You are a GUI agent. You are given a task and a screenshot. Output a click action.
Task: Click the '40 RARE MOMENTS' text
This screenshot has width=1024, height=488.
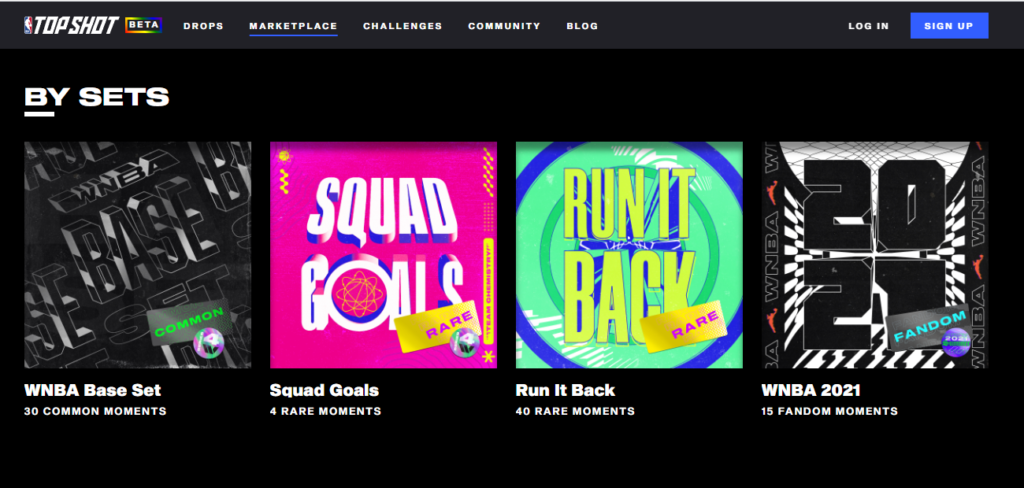point(575,412)
